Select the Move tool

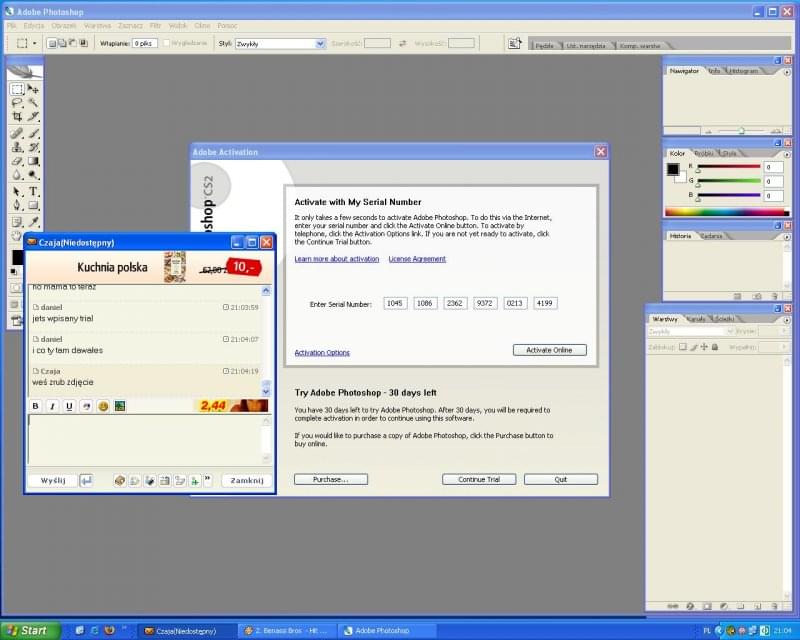click(33, 89)
